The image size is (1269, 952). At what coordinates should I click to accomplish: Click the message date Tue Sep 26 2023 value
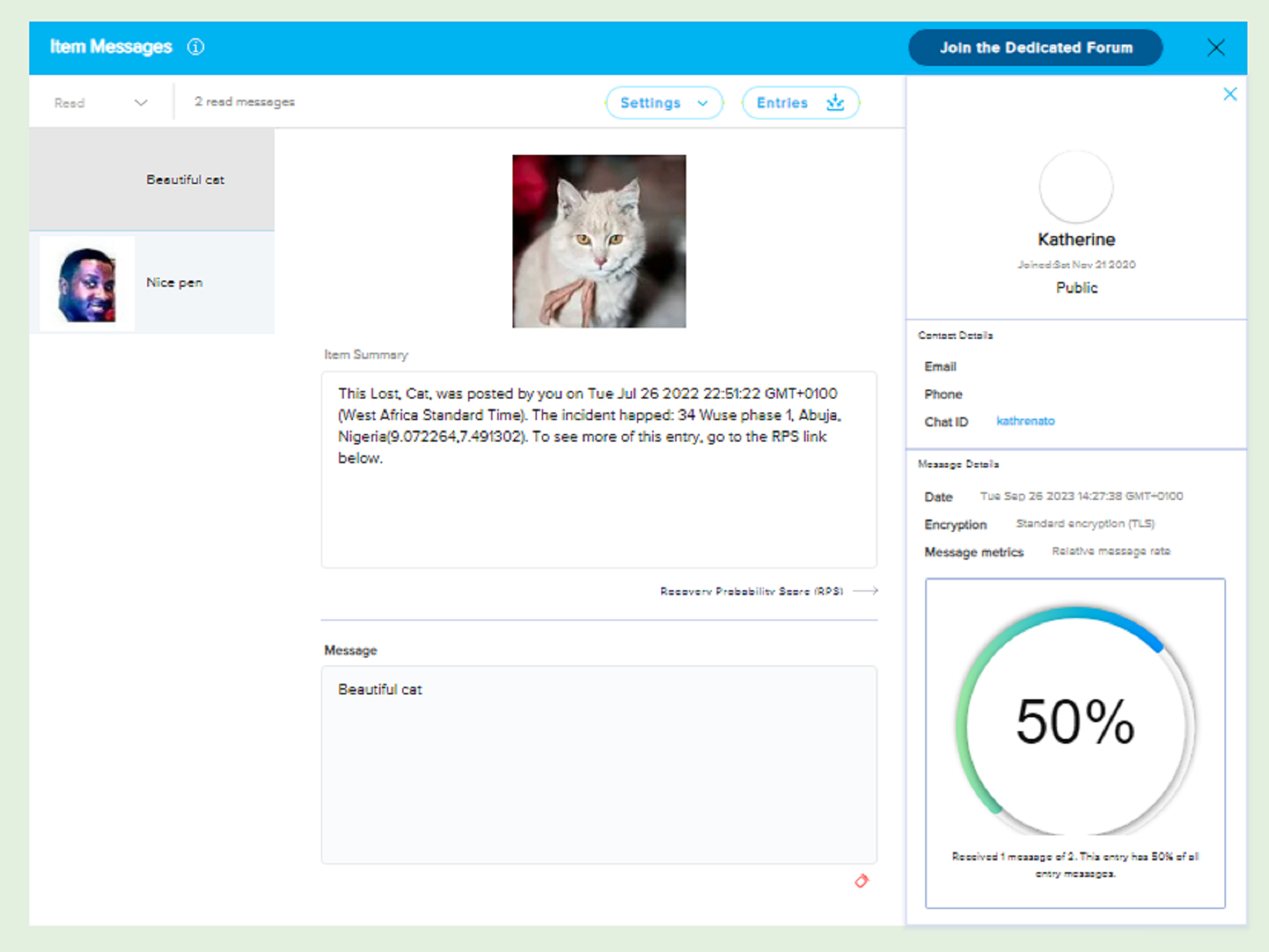(x=1081, y=496)
